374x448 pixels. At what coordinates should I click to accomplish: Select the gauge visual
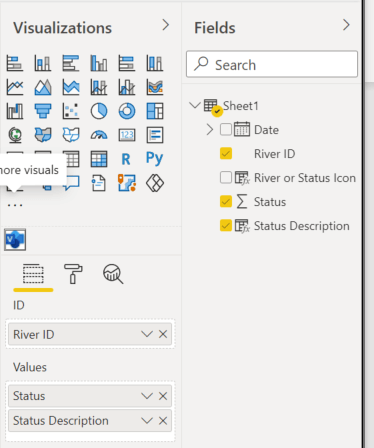tap(99, 135)
